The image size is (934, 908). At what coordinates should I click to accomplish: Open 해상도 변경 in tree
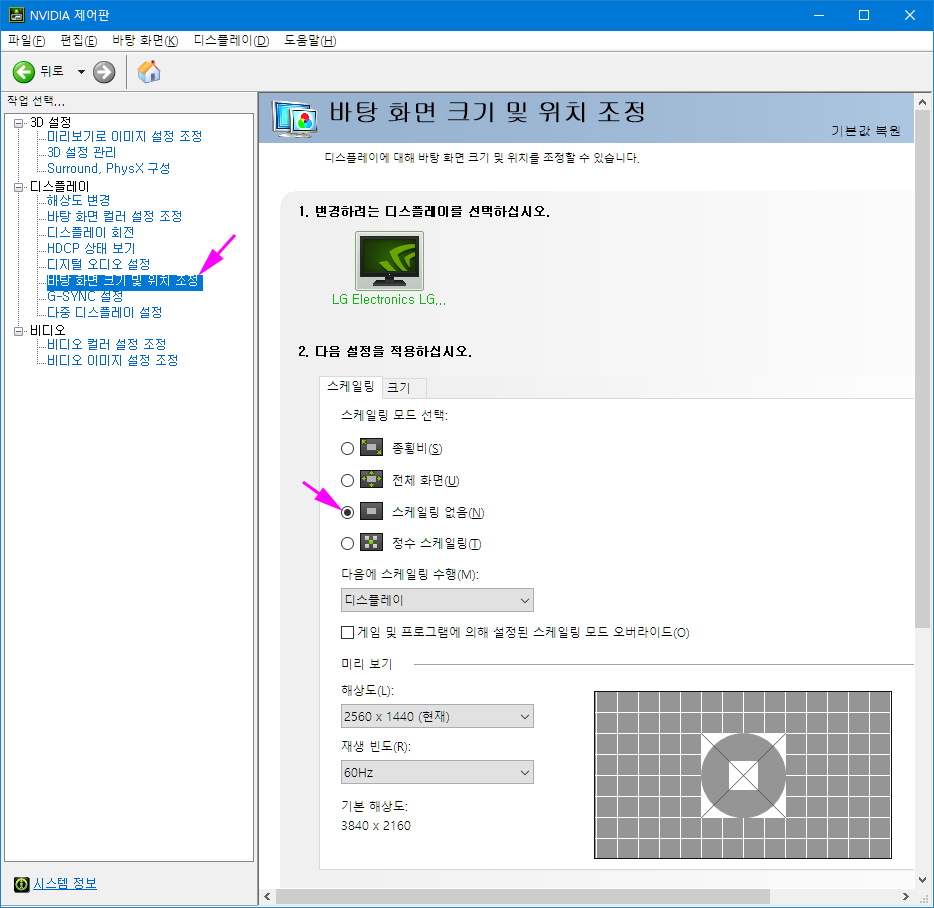(78, 200)
